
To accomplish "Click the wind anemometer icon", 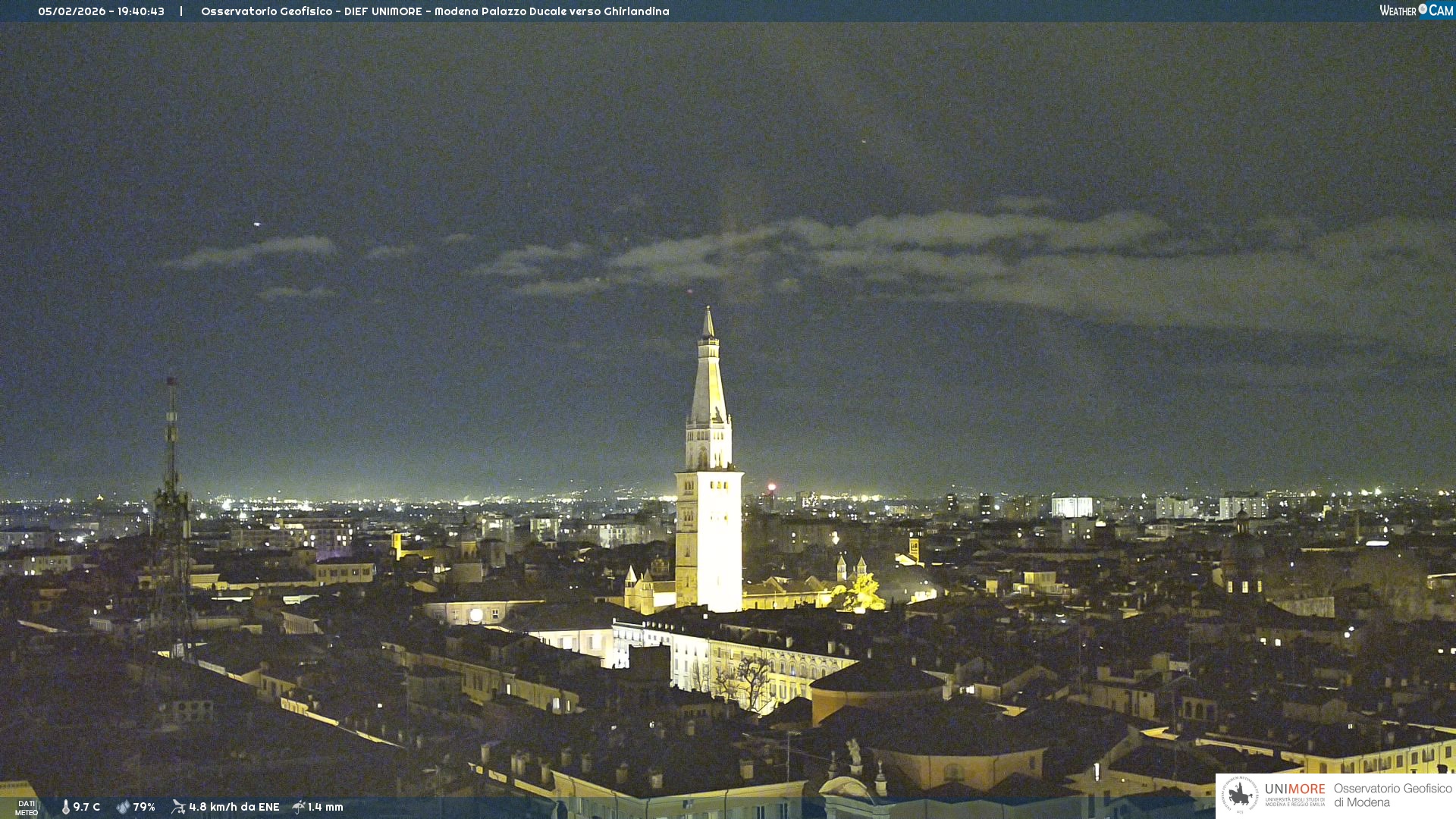I will coord(178,807).
